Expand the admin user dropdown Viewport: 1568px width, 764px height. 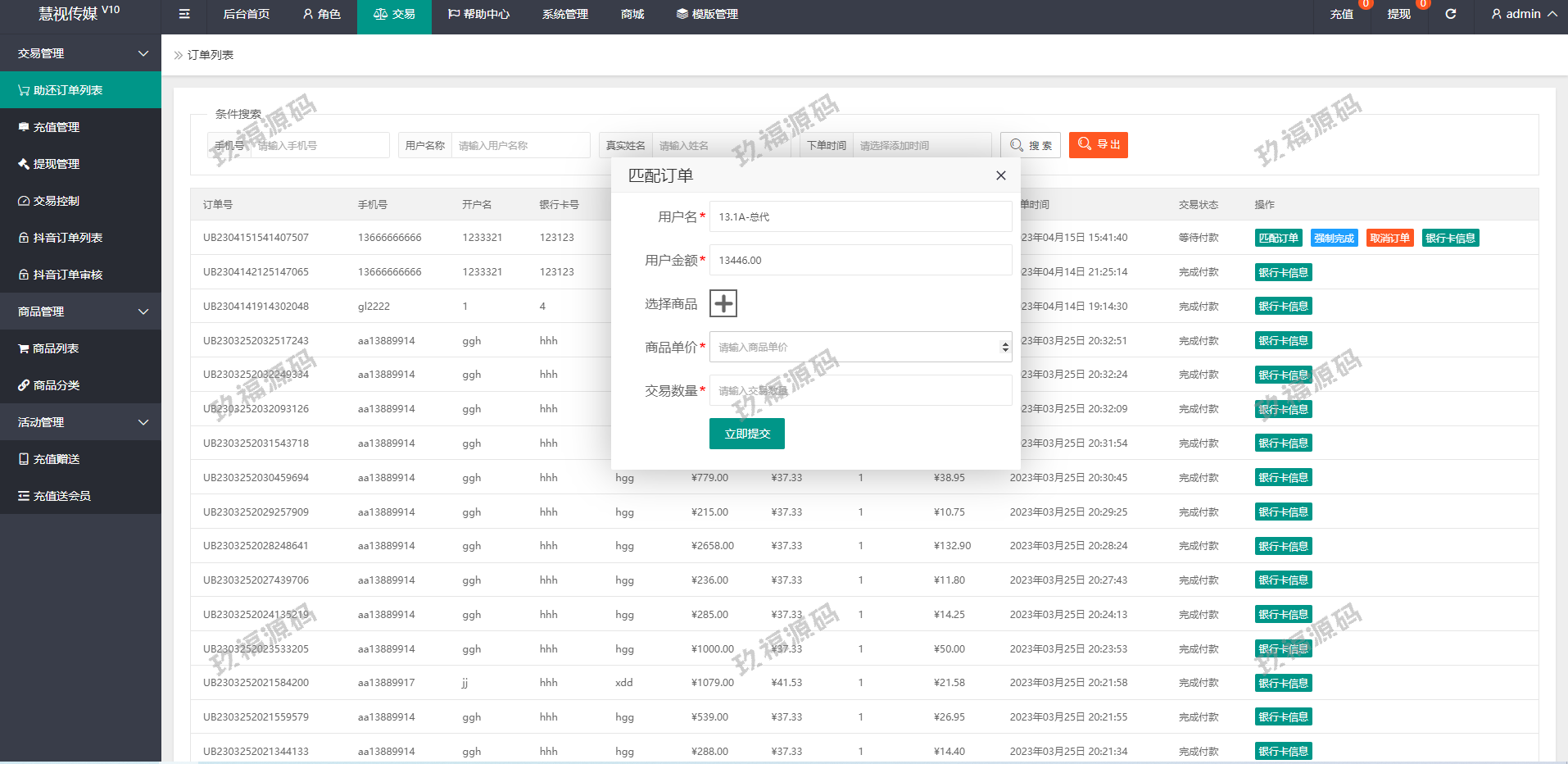(1524, 14)
